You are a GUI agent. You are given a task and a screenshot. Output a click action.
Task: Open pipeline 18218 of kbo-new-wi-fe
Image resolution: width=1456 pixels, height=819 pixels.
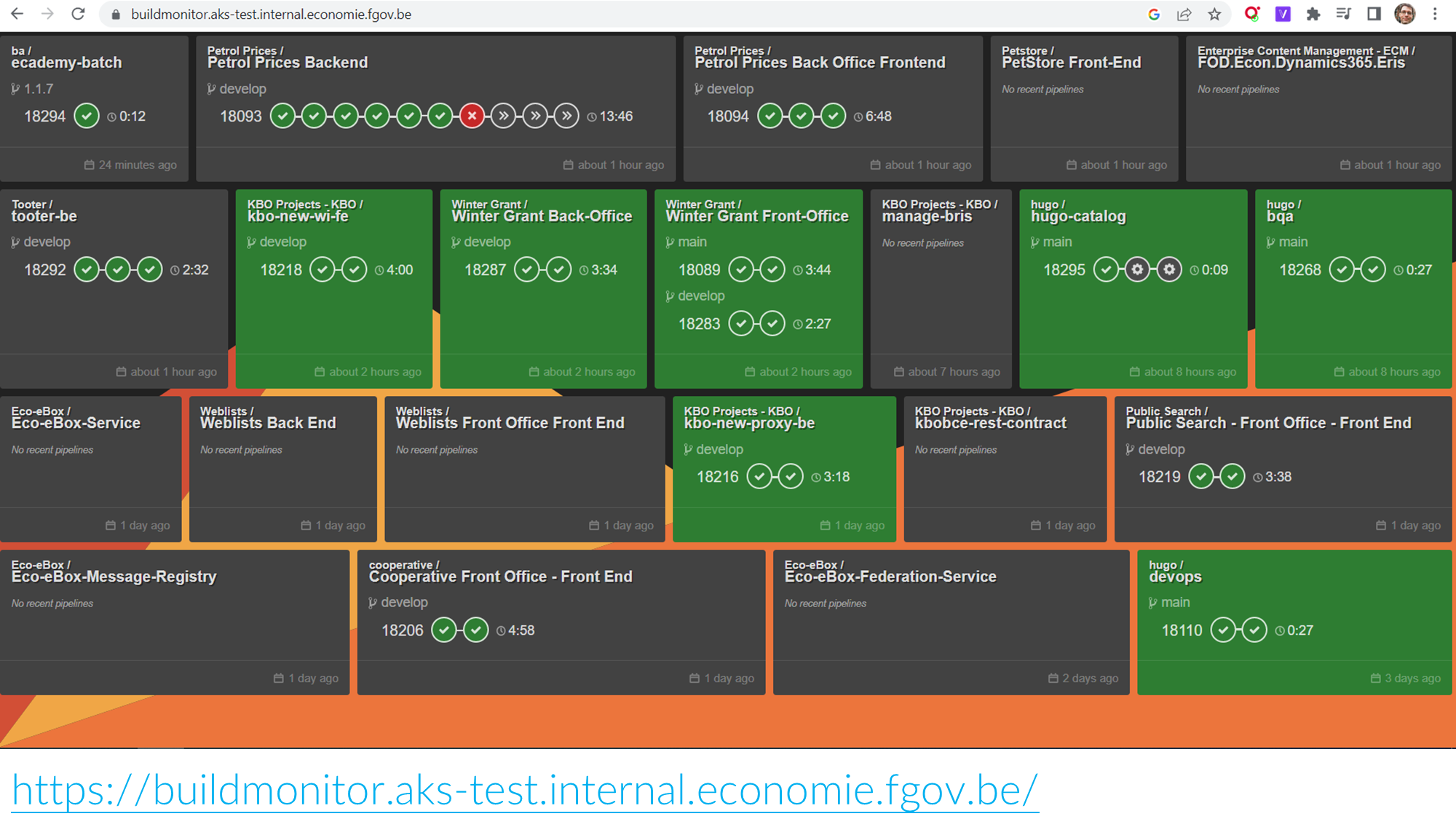coord(281,270)
